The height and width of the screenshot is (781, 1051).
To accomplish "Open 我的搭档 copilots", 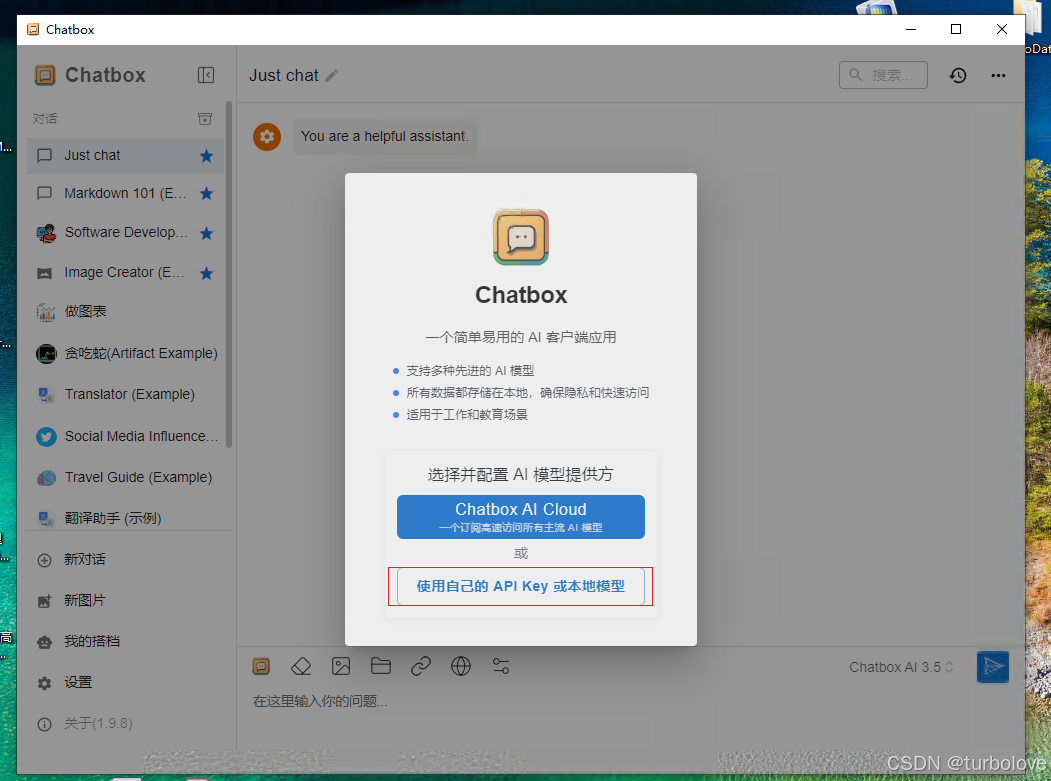I will [125, 642].
